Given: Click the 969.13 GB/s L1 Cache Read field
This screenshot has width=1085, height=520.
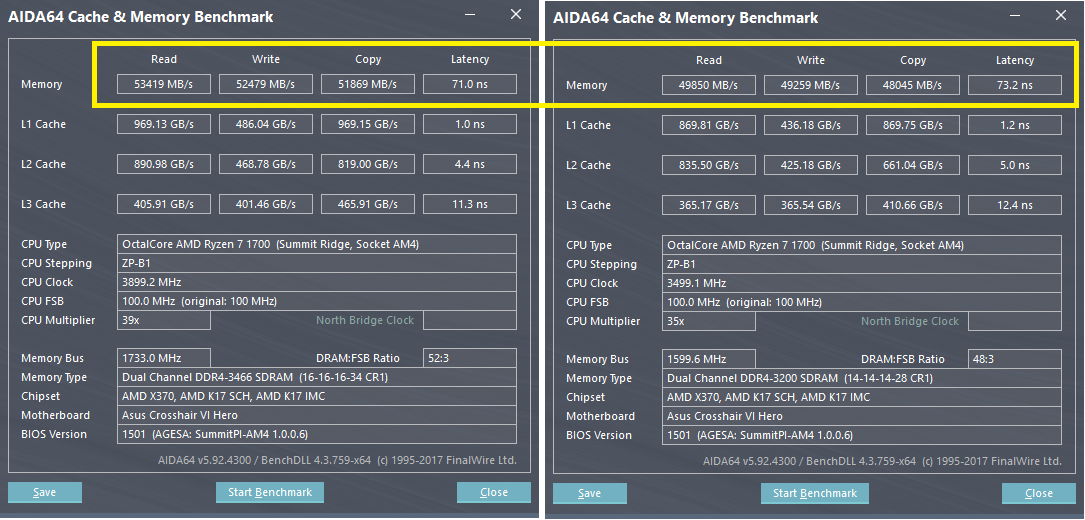Looking at the screenshot, I should point(164,124).
